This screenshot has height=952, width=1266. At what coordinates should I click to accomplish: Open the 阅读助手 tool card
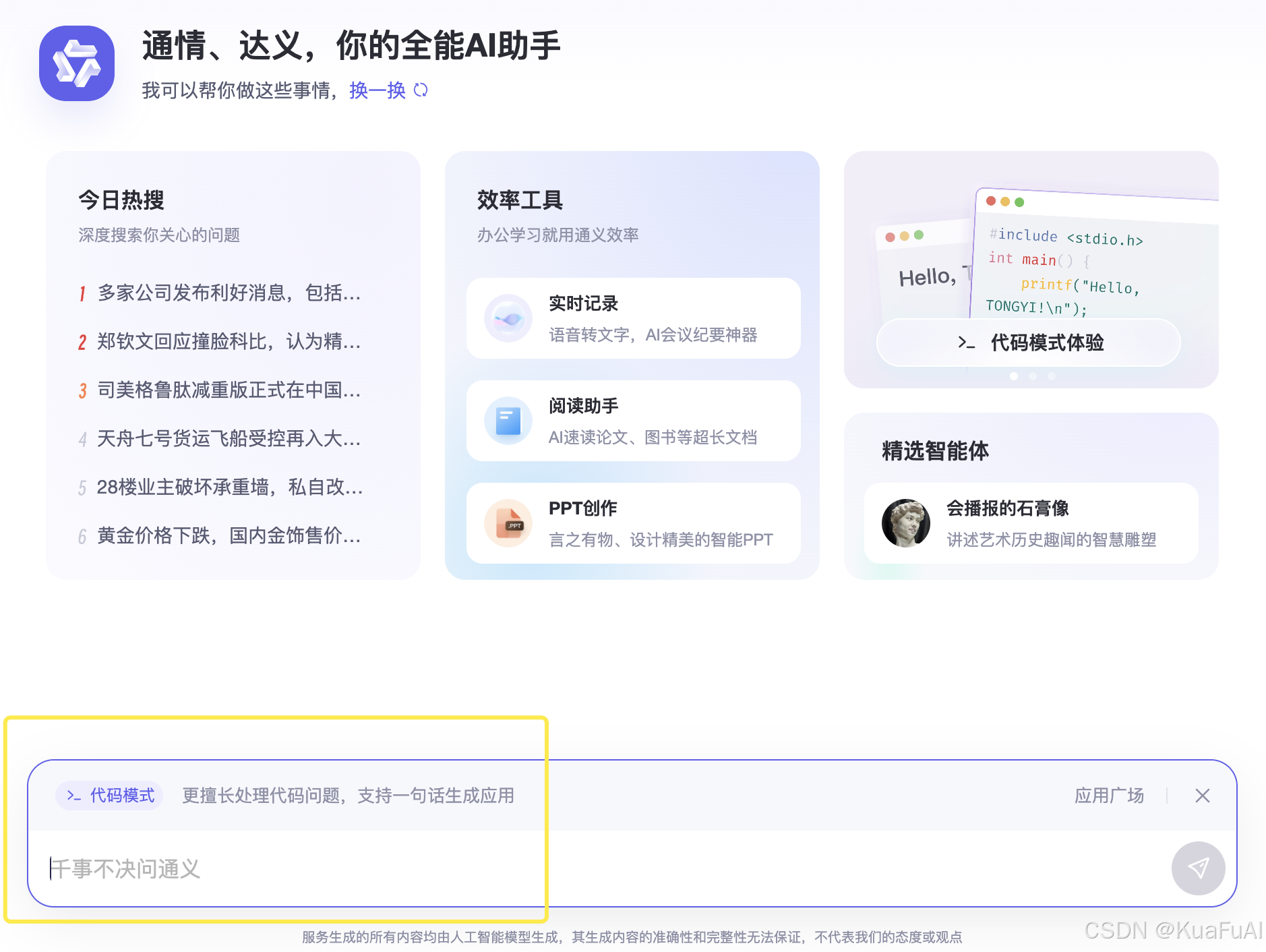pos(633,421)
